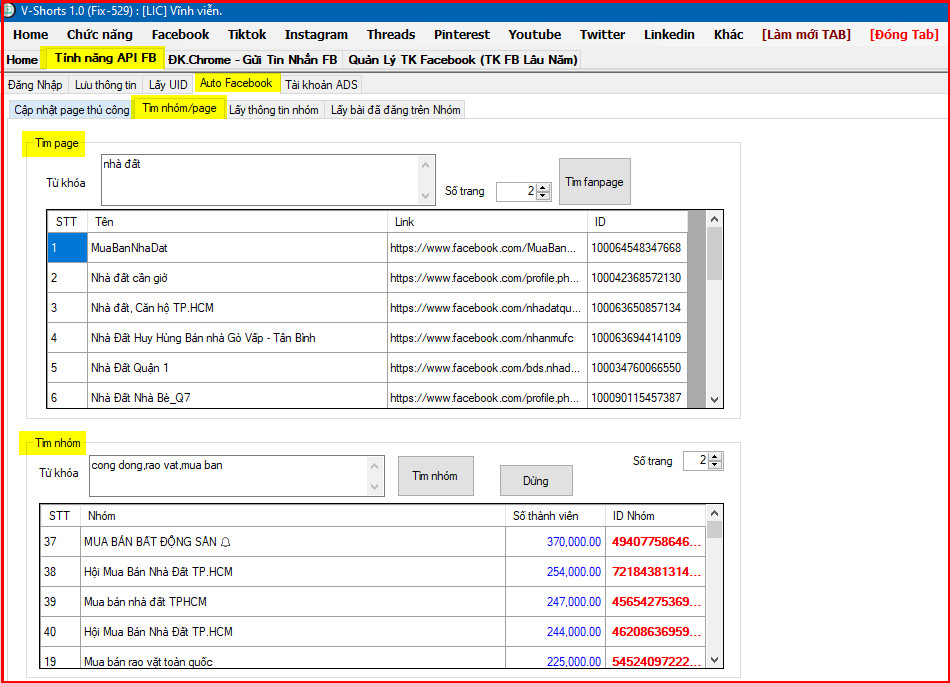Stop the search with Dừng button
The height and width of the screenshot is (683, 950).
coord(536,481)
